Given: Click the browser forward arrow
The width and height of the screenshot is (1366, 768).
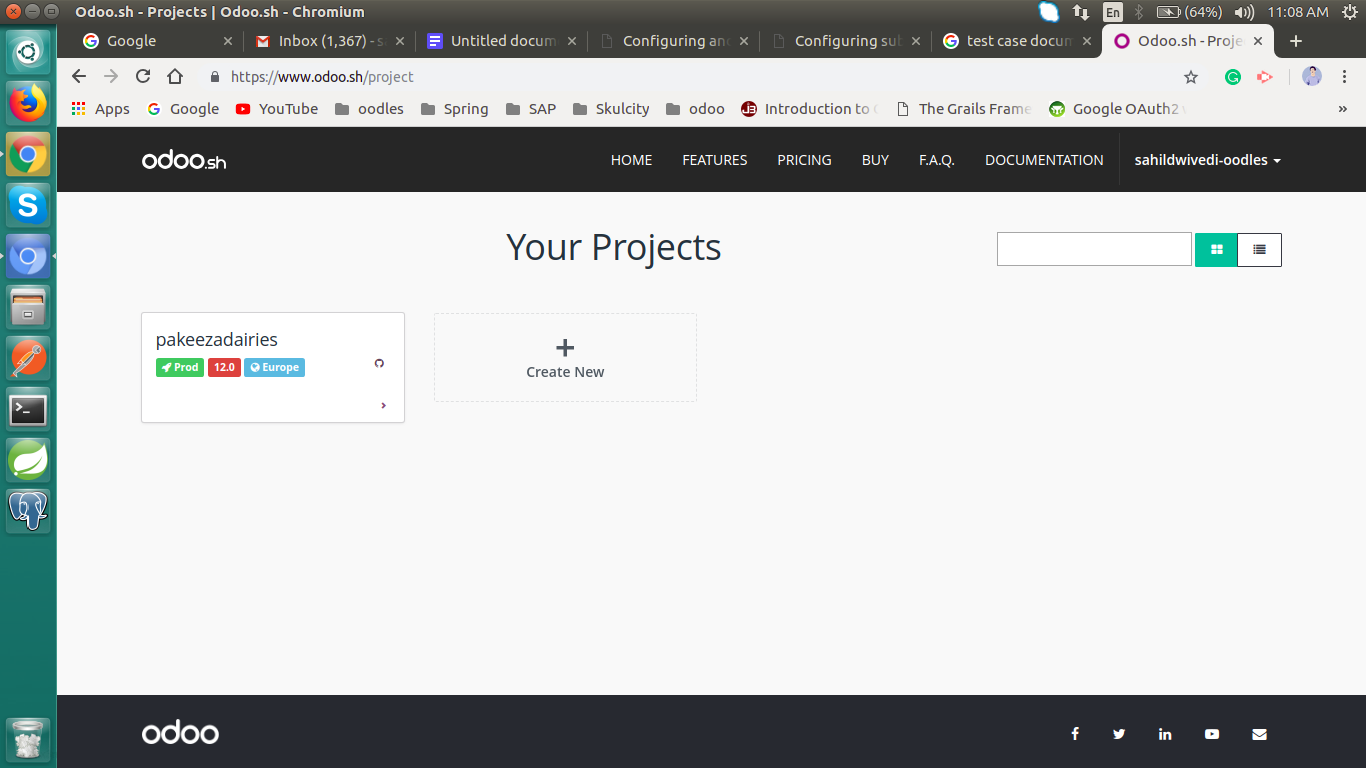Looking at the screenshot, I should point(111,76).
